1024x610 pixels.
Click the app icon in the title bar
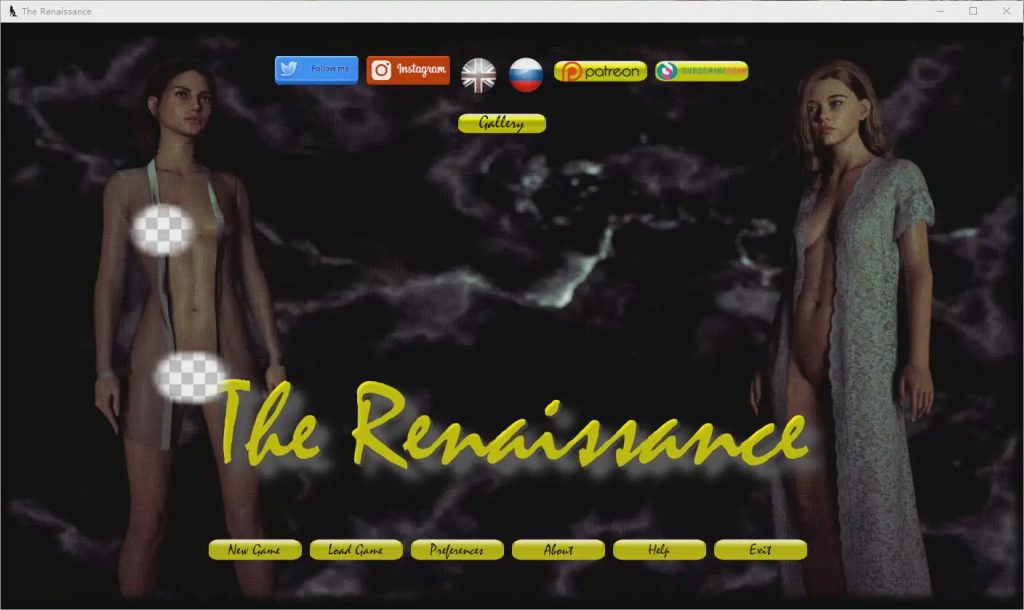click(x=12, y=11)
